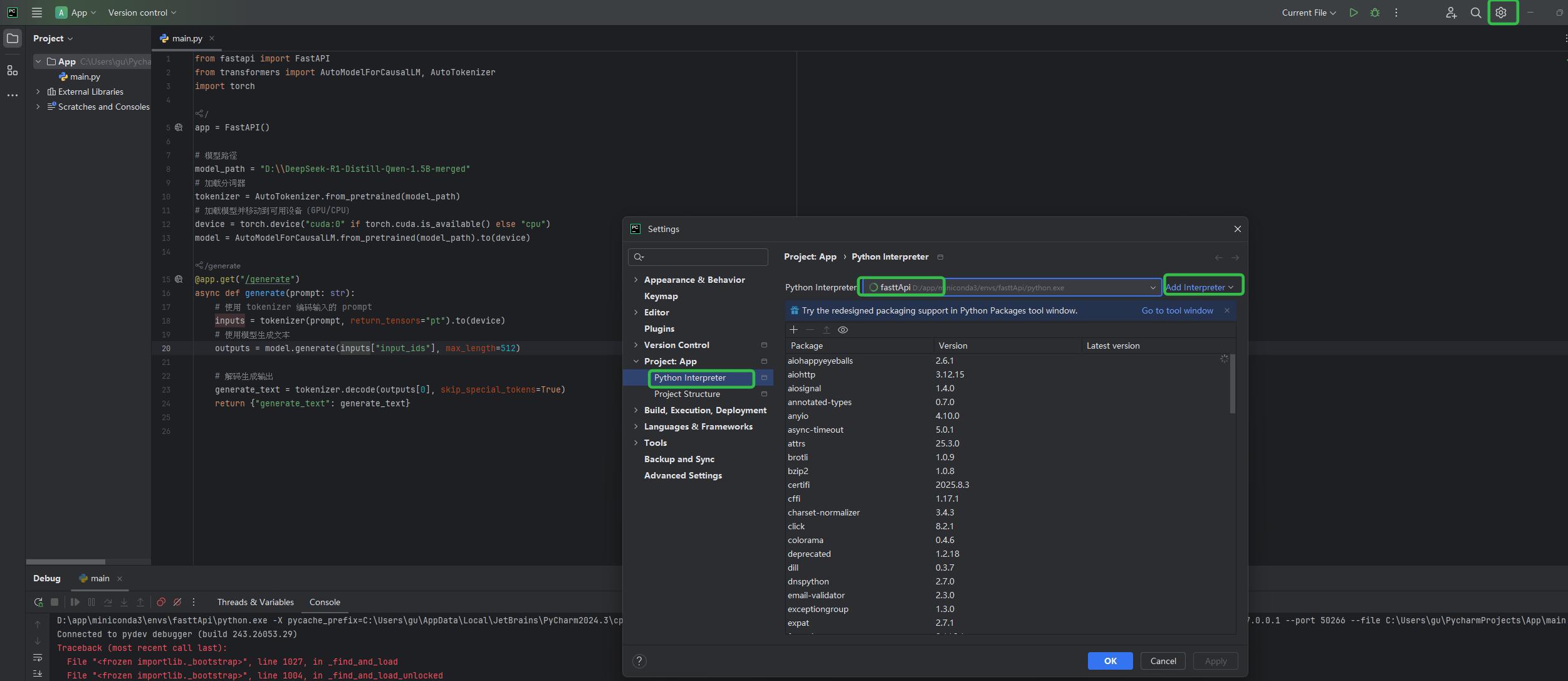Image resolution: width=1568 pixels, height=681 pixels.
Task: Open the Add Interpreter dropdown
Action: click(1200, 287)
